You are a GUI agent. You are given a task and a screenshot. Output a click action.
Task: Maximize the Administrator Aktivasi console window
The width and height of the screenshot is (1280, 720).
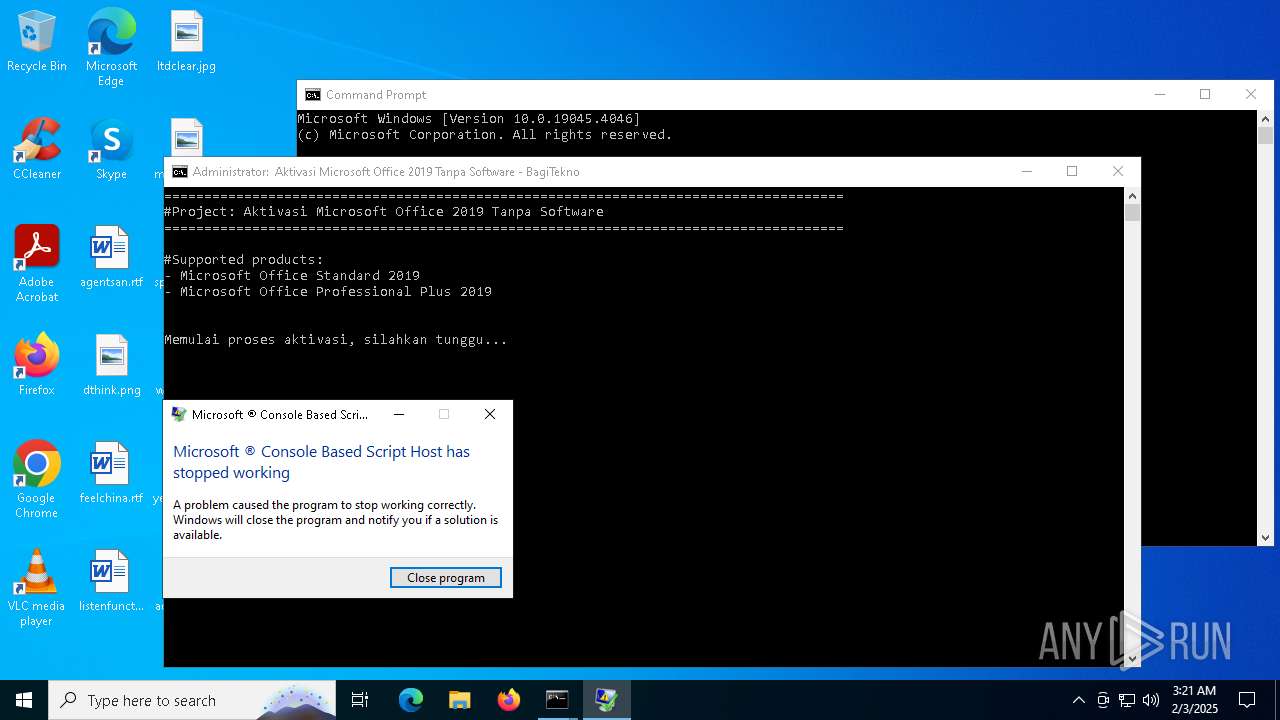pos(1072,172)
